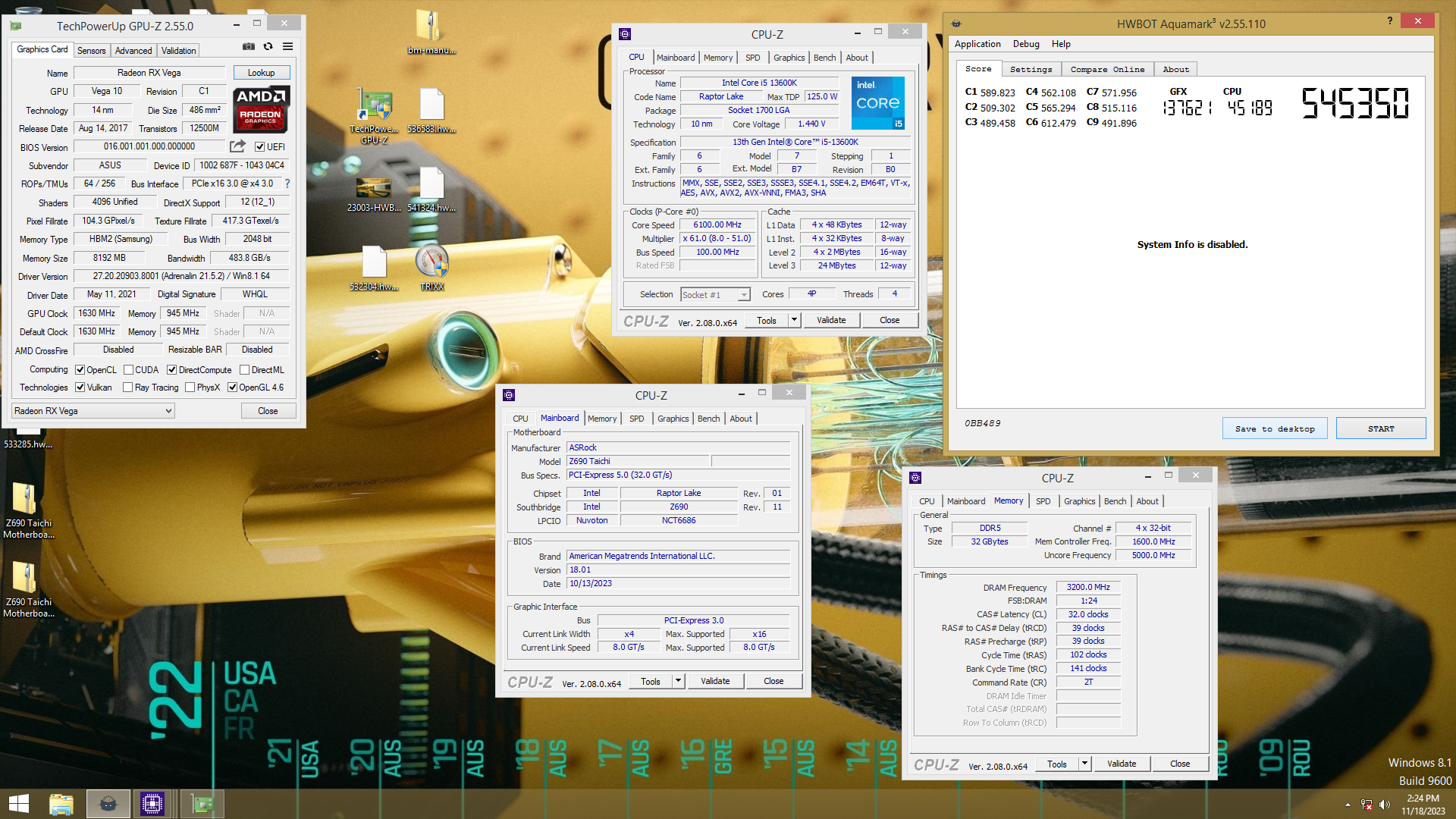Viewport: 1456px width, 819px height.
Task: Click the GPU-Z Lookup button
Action: point(261,73)
